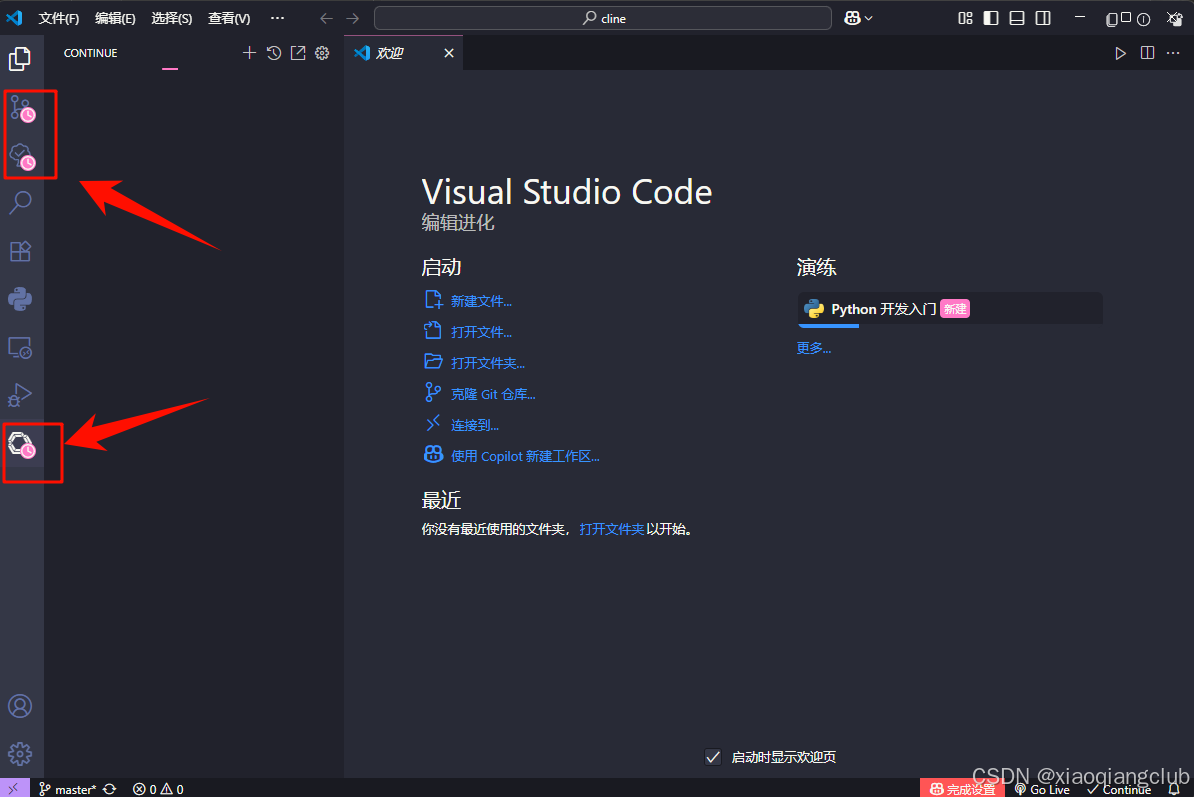Synchronize changes icon in status bar

(110, 789)
